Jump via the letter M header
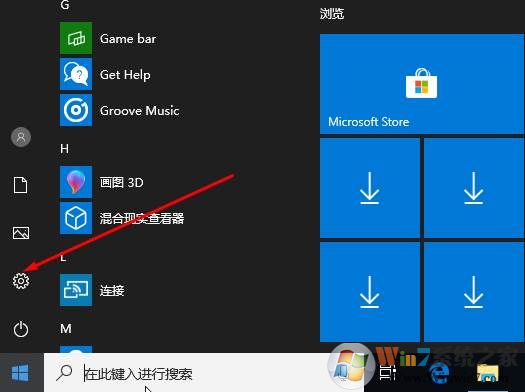The height and width of the screenshot is (392, 525). (x=66, y=328)
